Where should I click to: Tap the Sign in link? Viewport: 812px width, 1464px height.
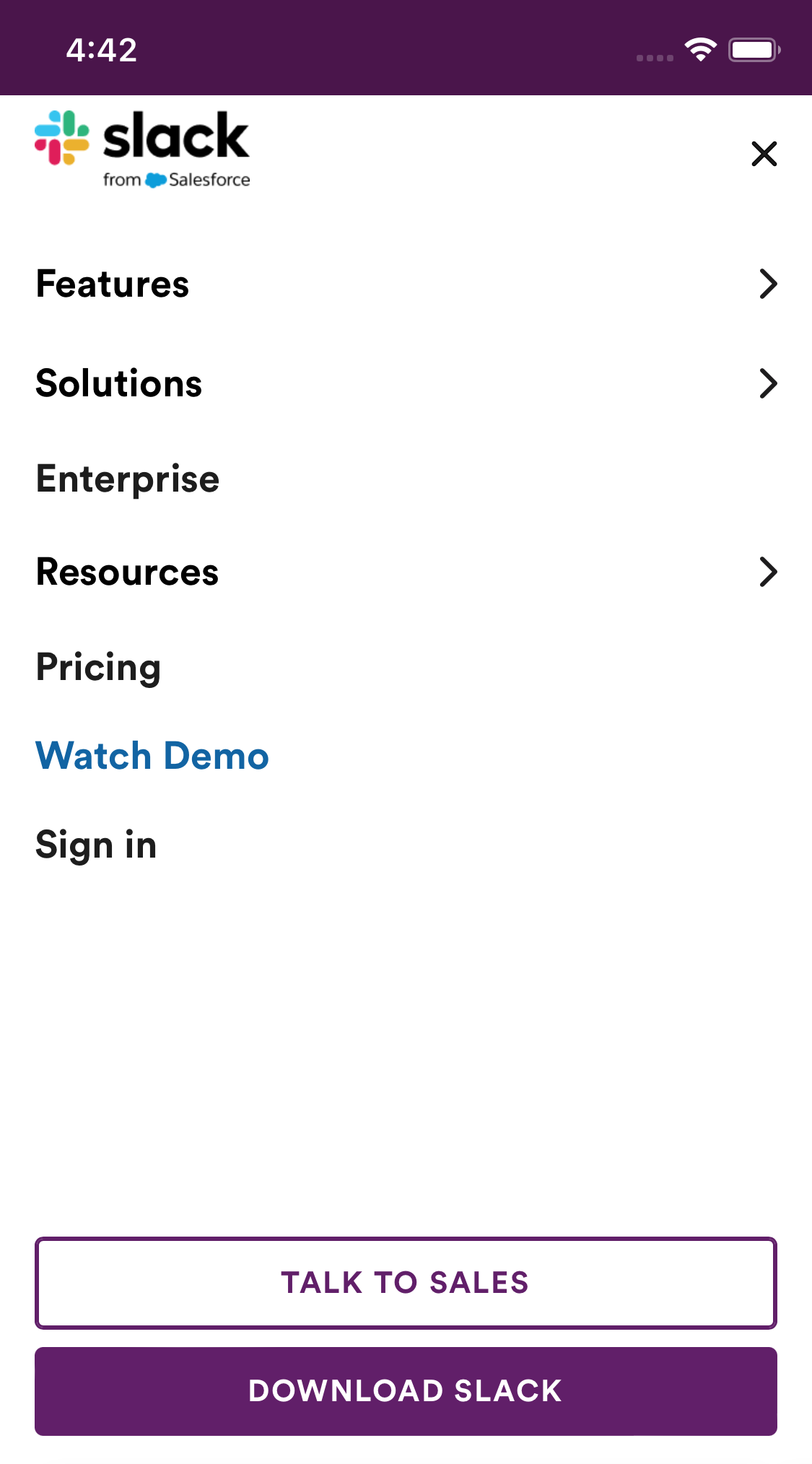click(96, 845)
